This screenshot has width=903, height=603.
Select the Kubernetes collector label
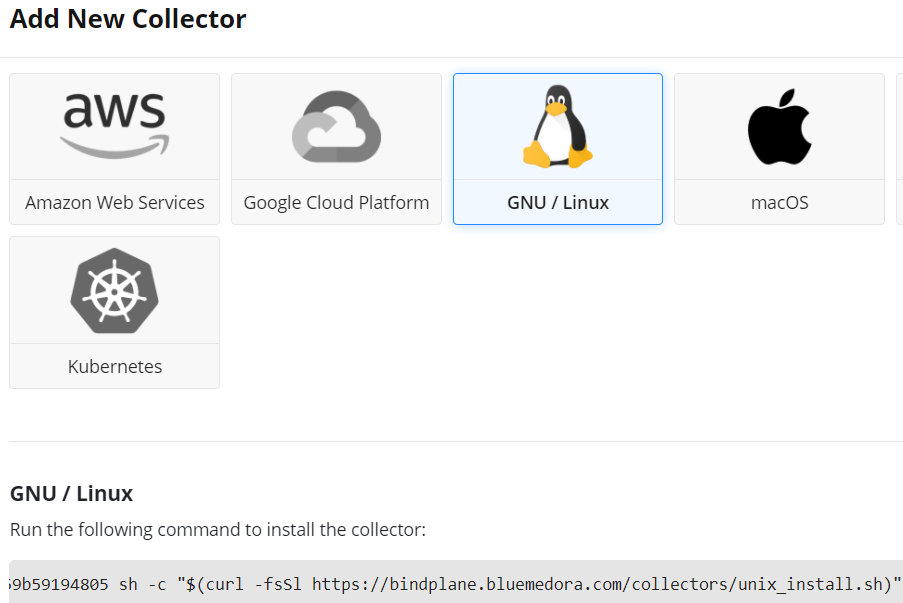click(115, 366)
